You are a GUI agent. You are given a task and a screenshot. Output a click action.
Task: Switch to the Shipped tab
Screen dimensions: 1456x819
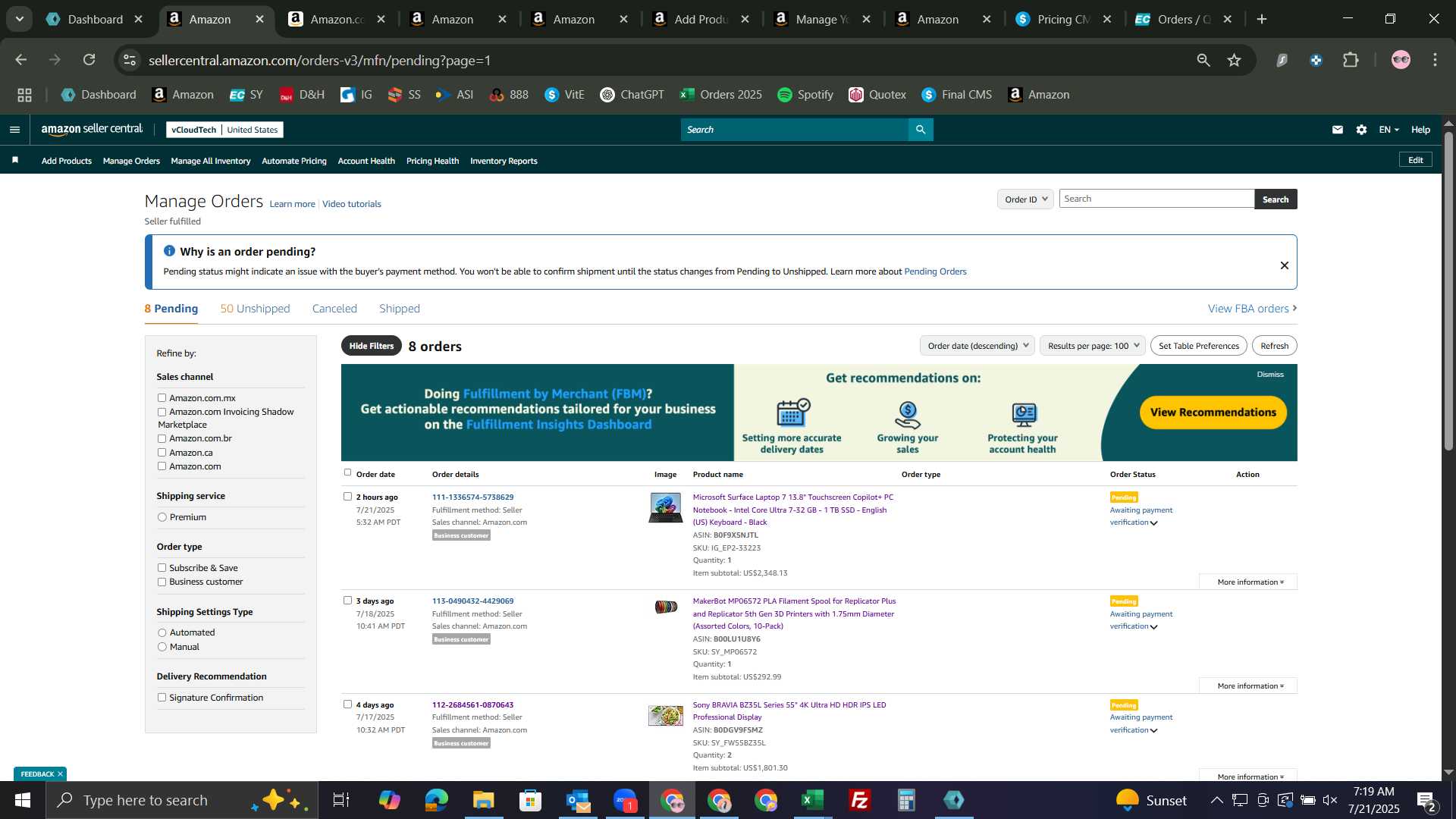[400, 309]
